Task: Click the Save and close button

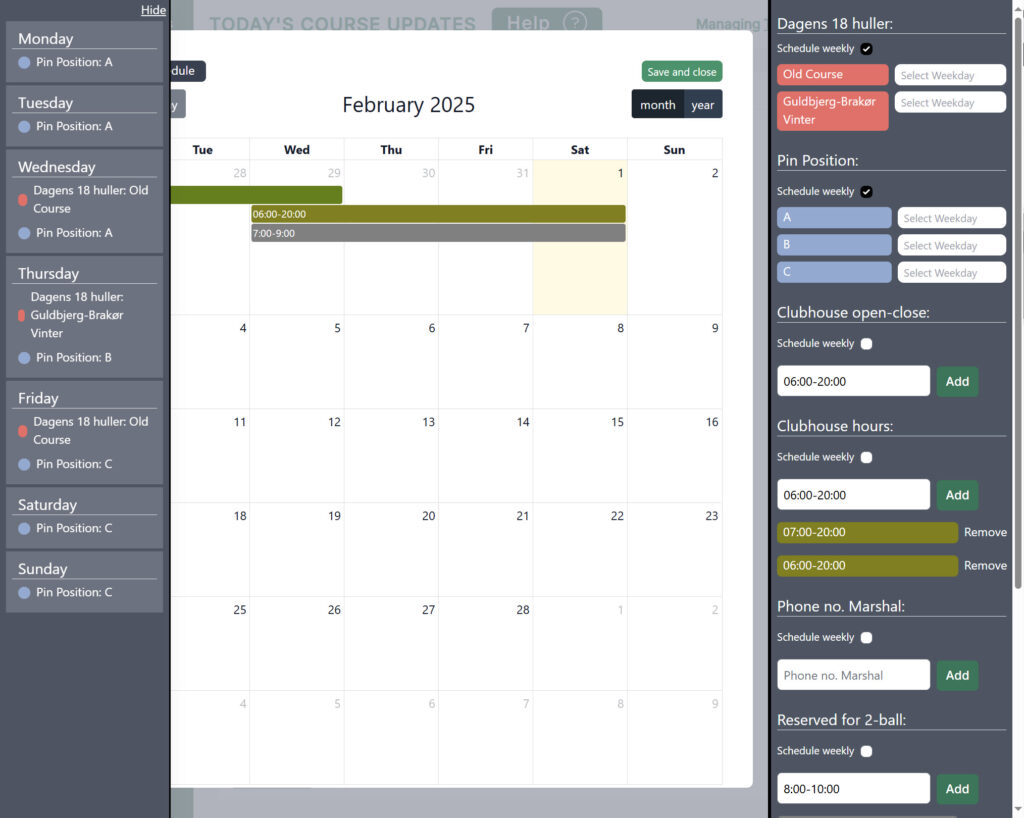Action: point(681,72)
